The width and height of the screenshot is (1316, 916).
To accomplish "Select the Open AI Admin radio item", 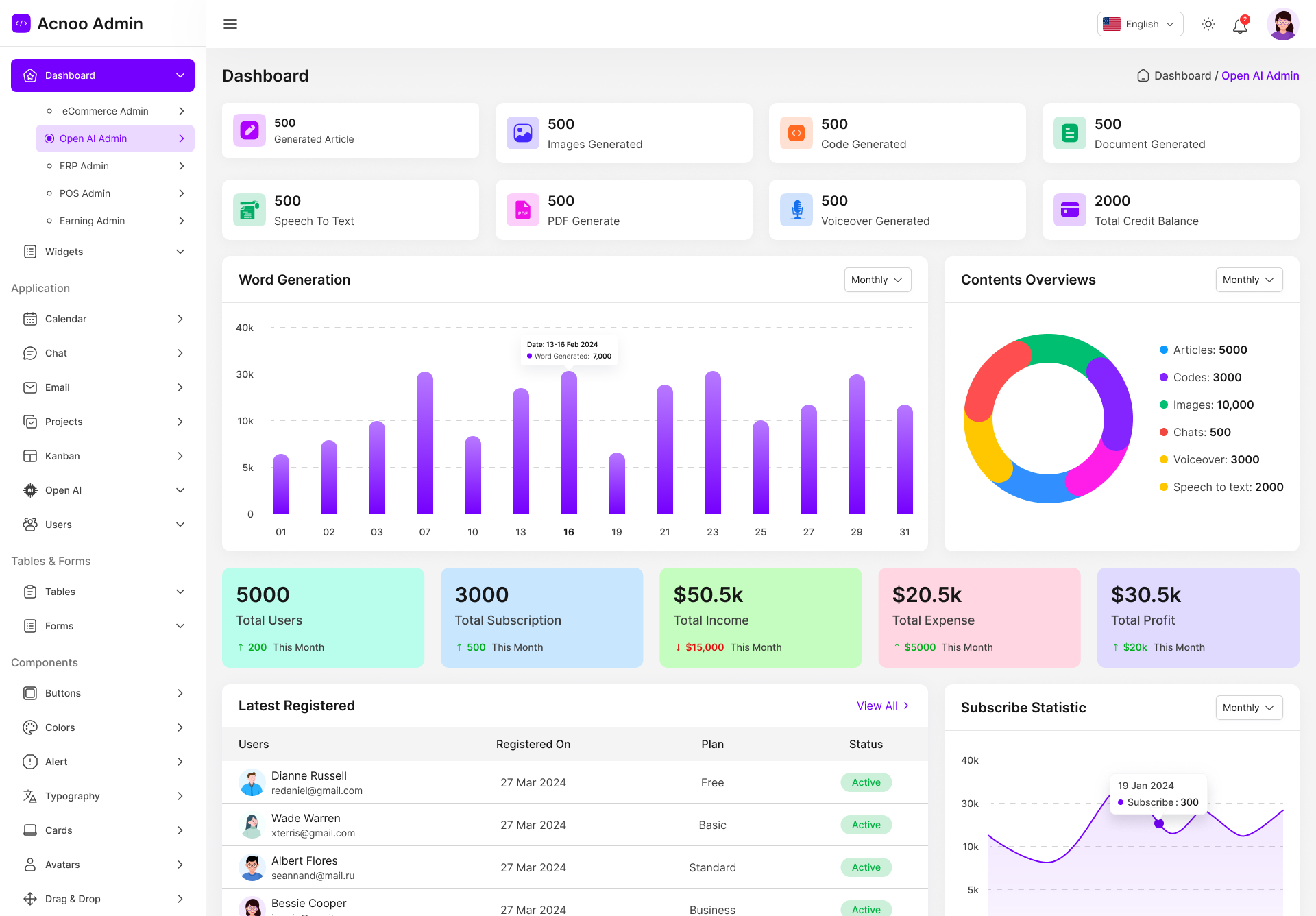I will pyautogui.click(x=94, y=138).
